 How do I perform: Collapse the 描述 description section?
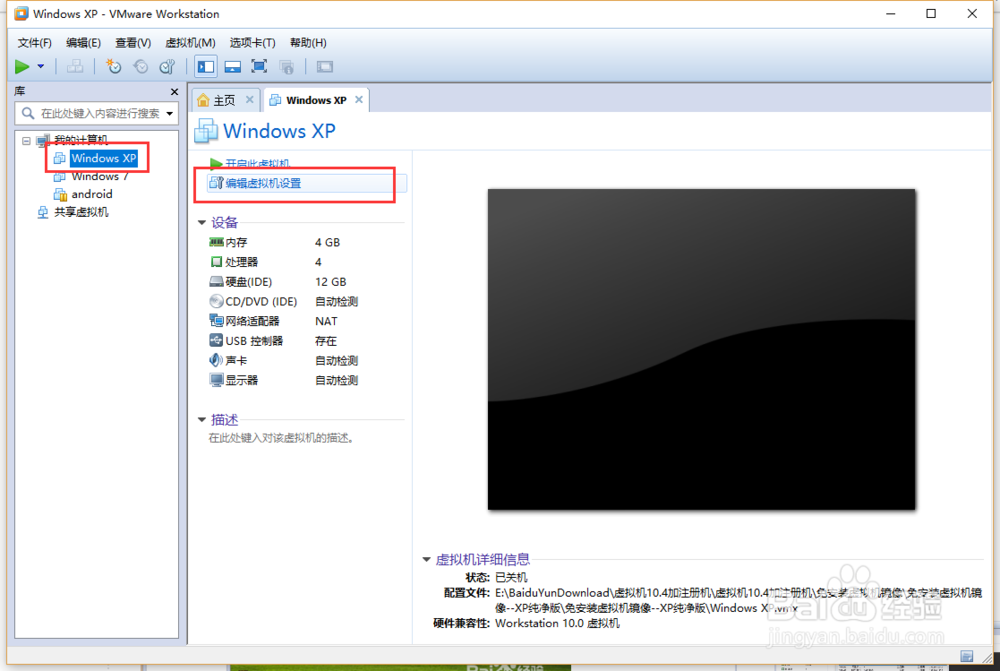click(202, 420)
